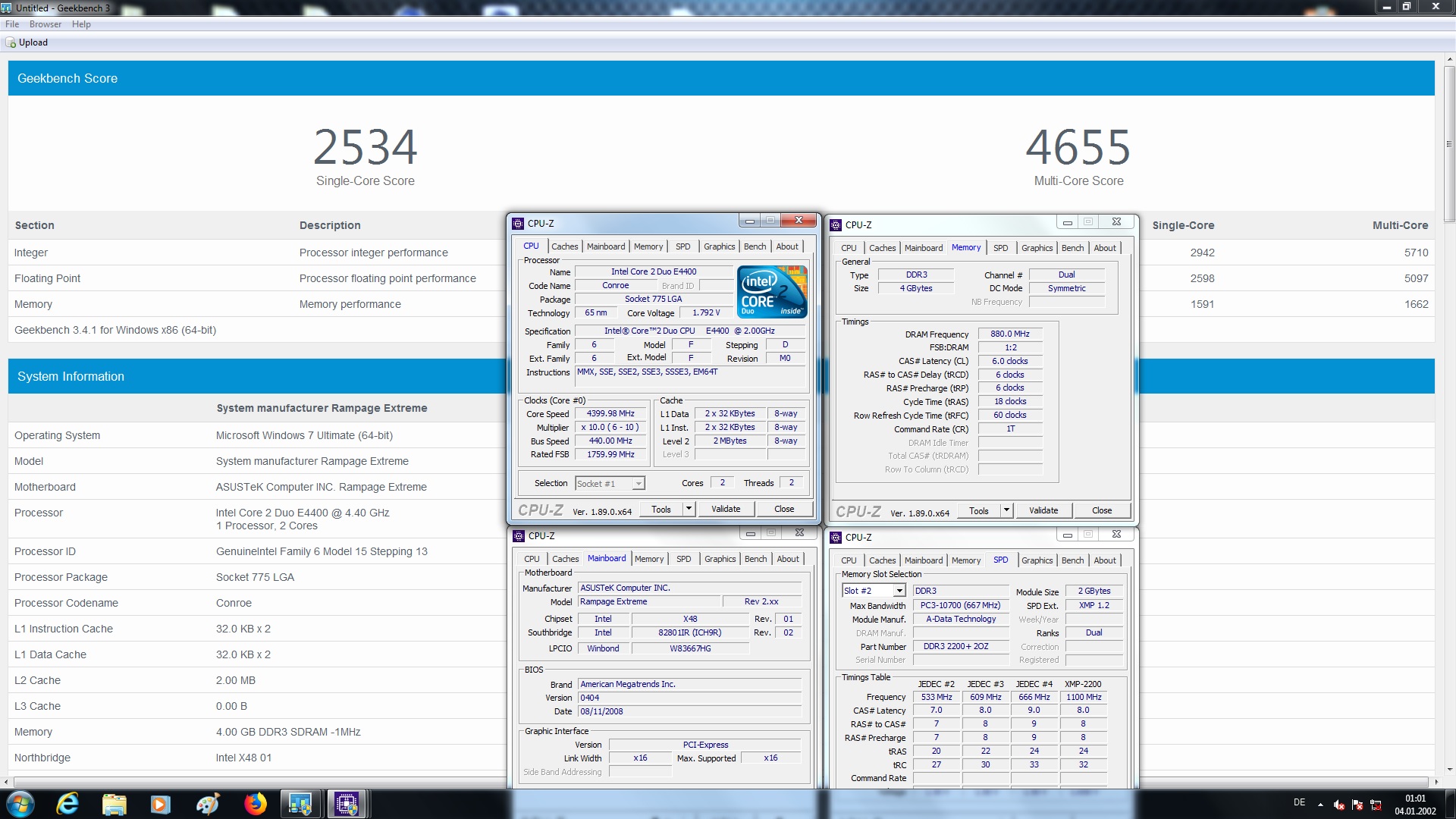Open Windows Explorer folder icon in taskbar
This screenshot has width=1456, height=819.
point(115,804)
